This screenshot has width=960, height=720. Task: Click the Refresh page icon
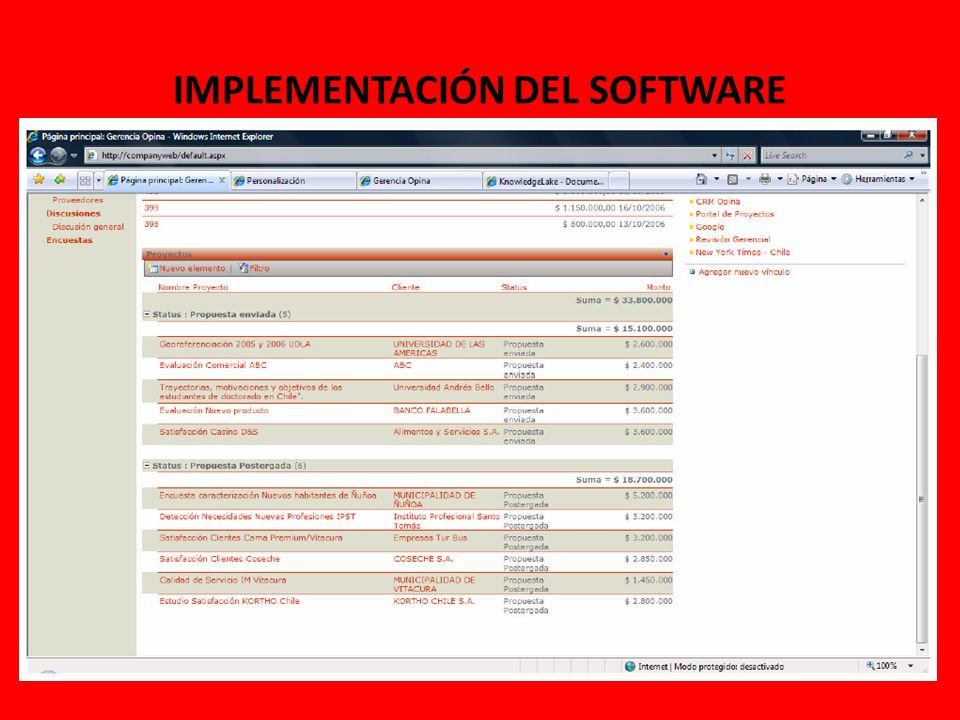[730, 156]
